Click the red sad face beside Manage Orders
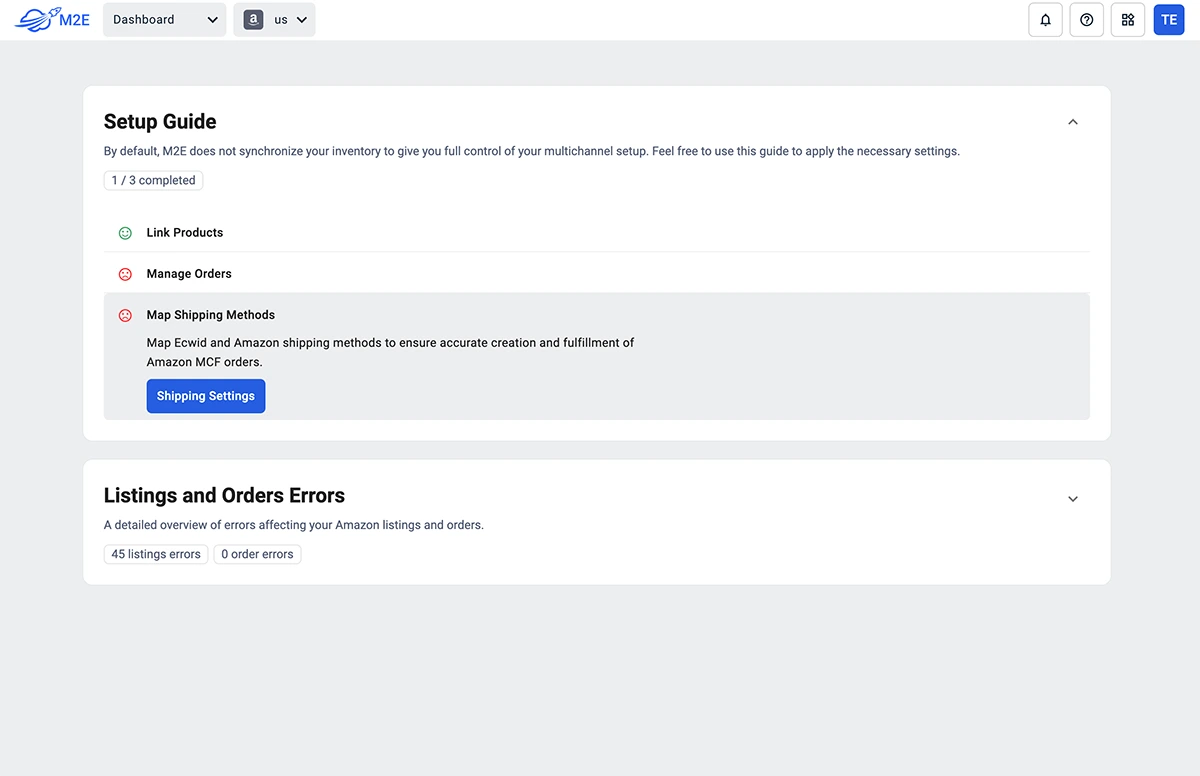 [x=125, y=274]
